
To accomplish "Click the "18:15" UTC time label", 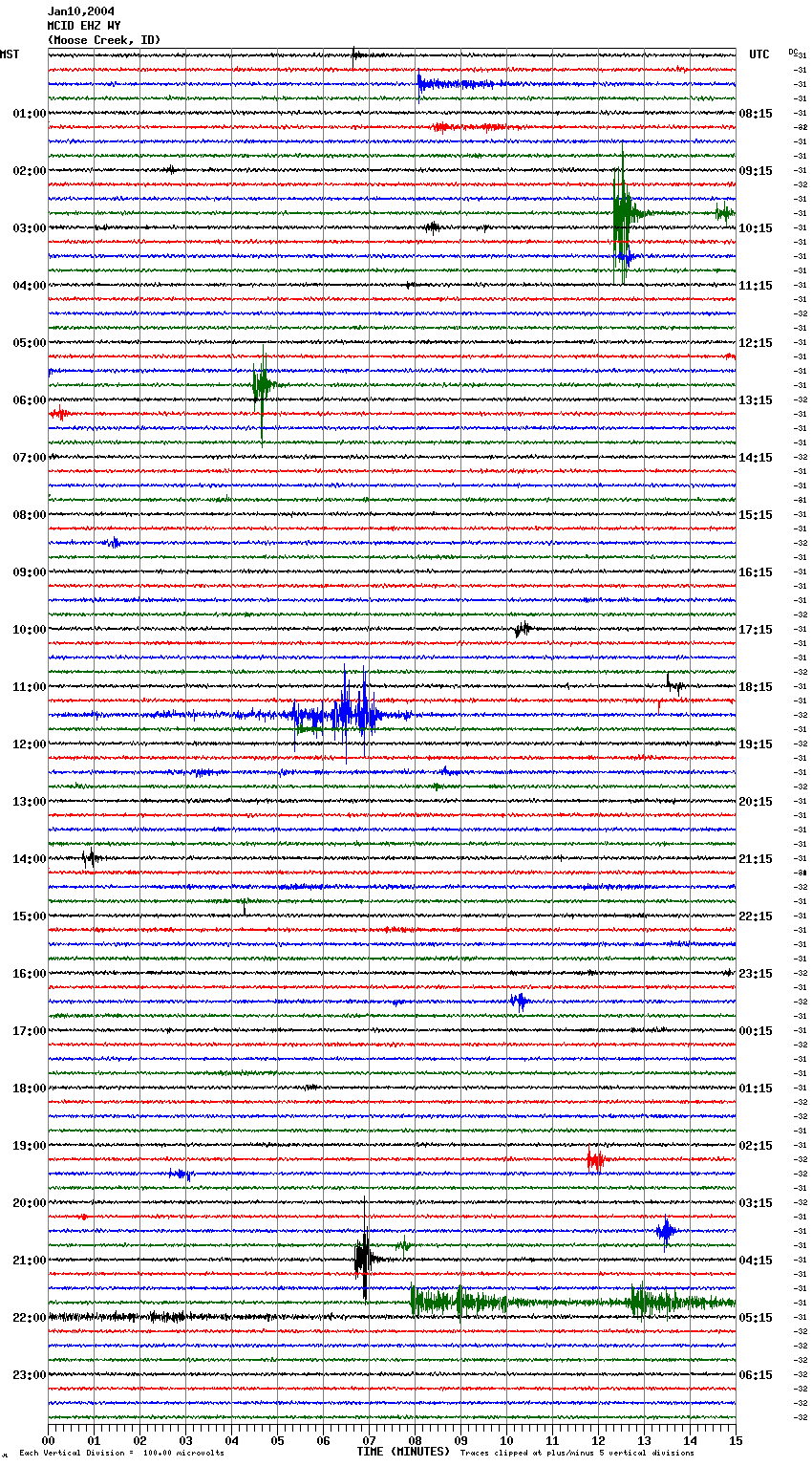I will (756, 687).
